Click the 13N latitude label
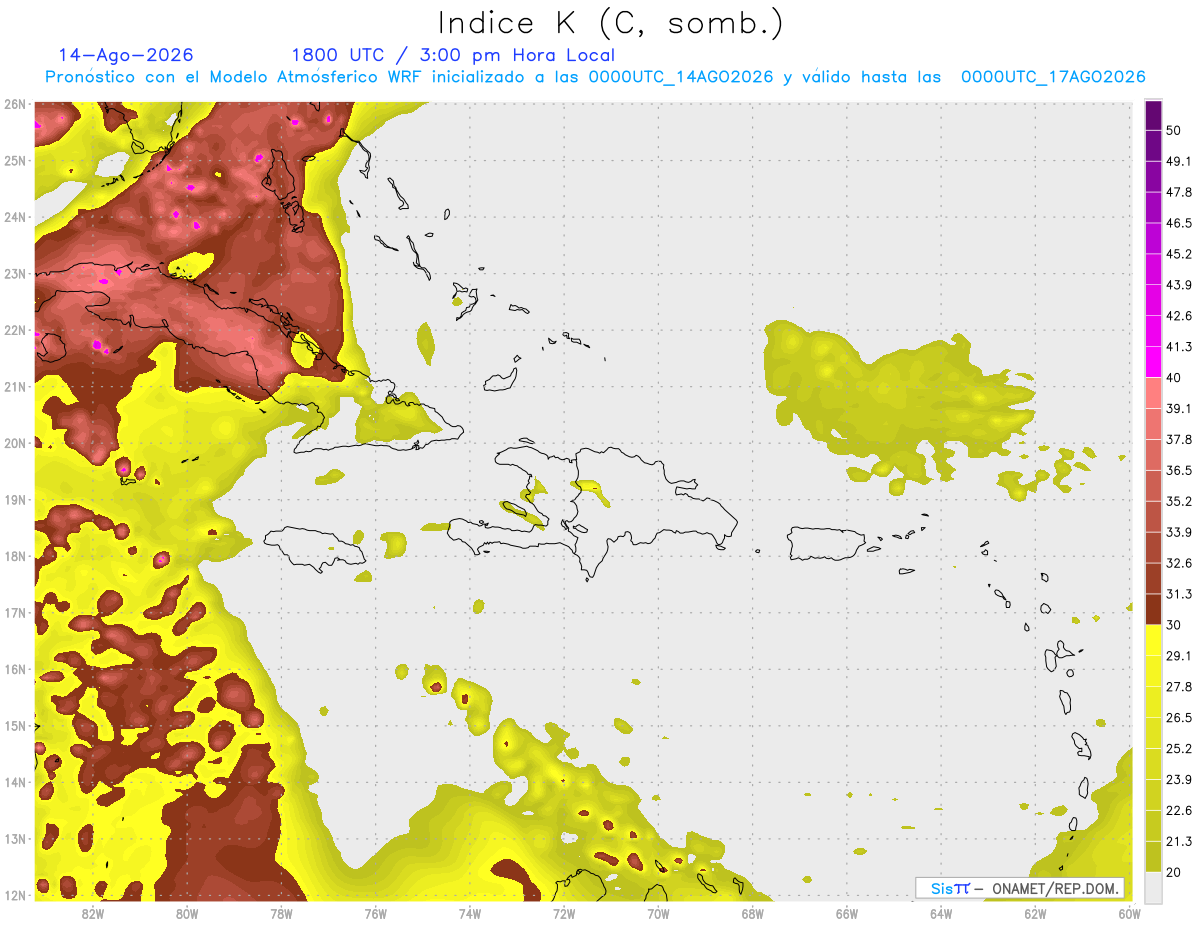1200x927 pixels. 15,838
